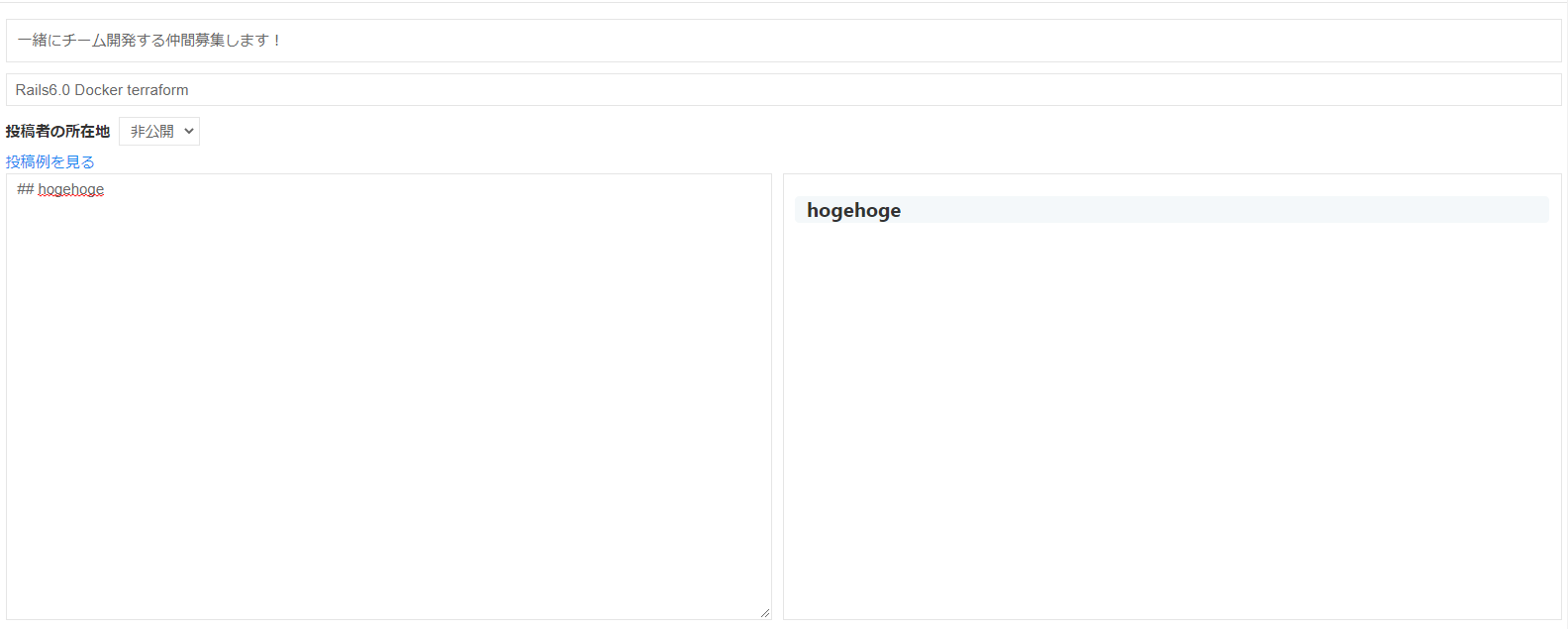Click into the markdown textarea containing ## hogehoge
The height and width of the screenshot is (629, 1568).
click(389, 396)
